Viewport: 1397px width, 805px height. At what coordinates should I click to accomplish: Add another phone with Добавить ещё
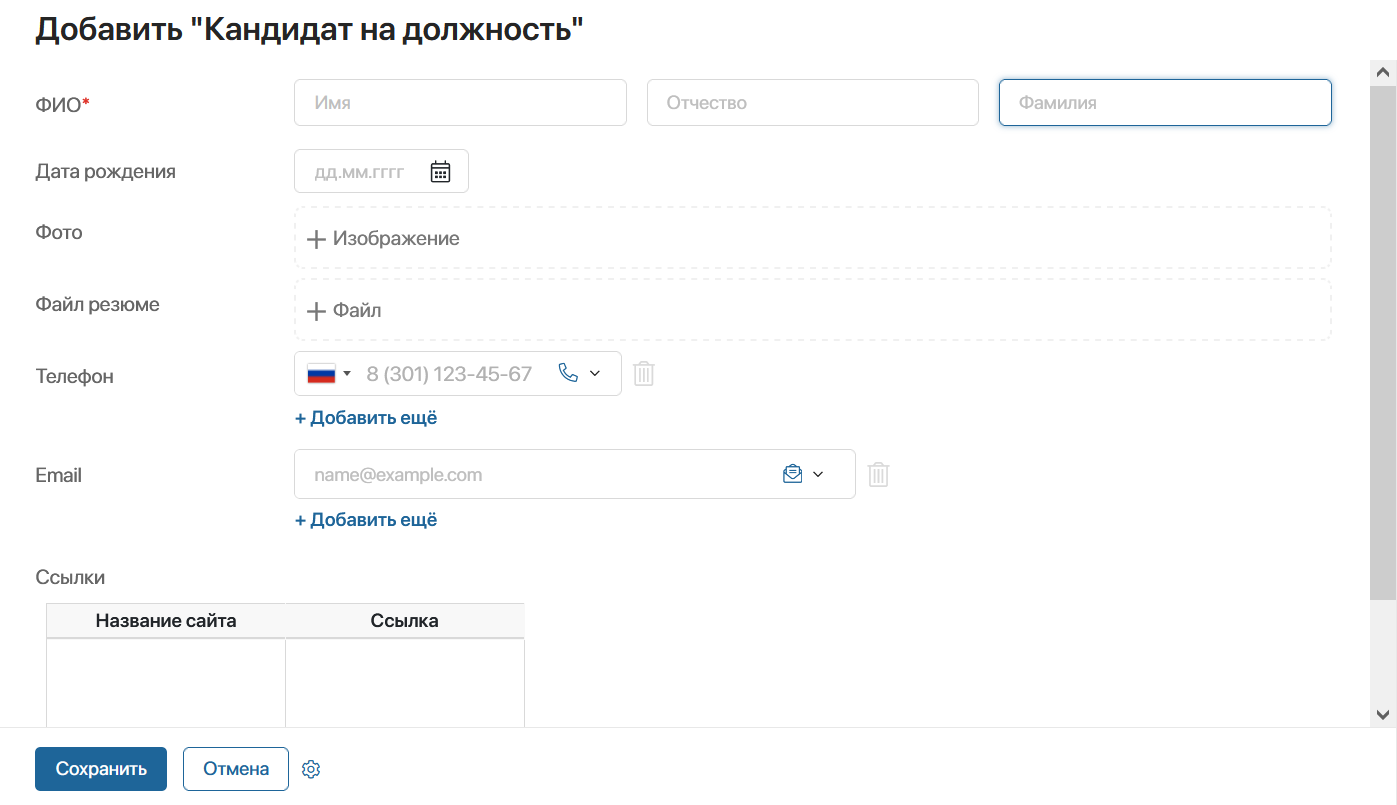coord(365,417)
